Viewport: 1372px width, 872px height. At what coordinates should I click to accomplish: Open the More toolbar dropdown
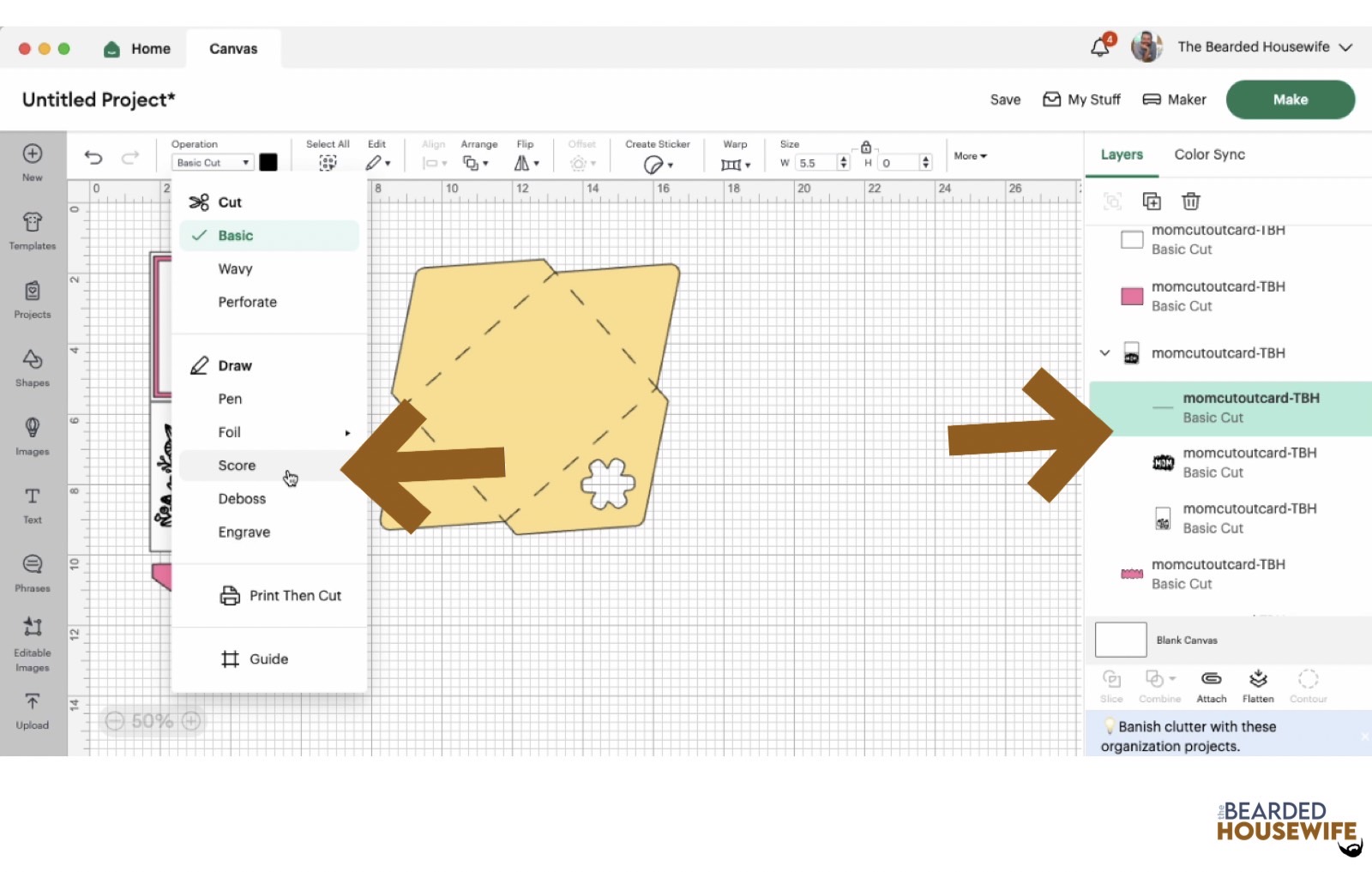click(970, 156)
